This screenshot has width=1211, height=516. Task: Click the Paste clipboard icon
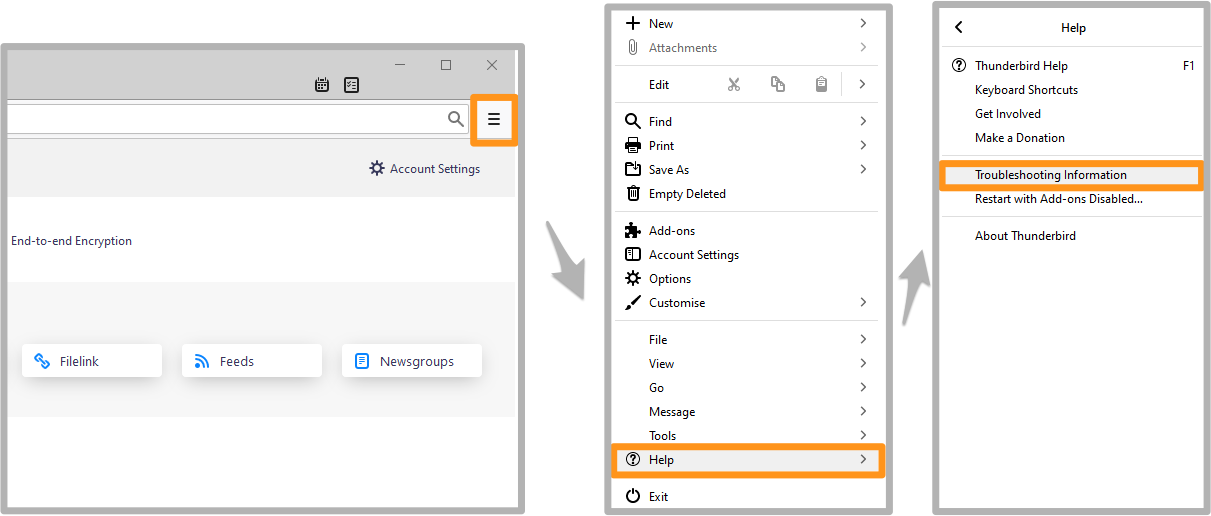[x=821, y=85]
